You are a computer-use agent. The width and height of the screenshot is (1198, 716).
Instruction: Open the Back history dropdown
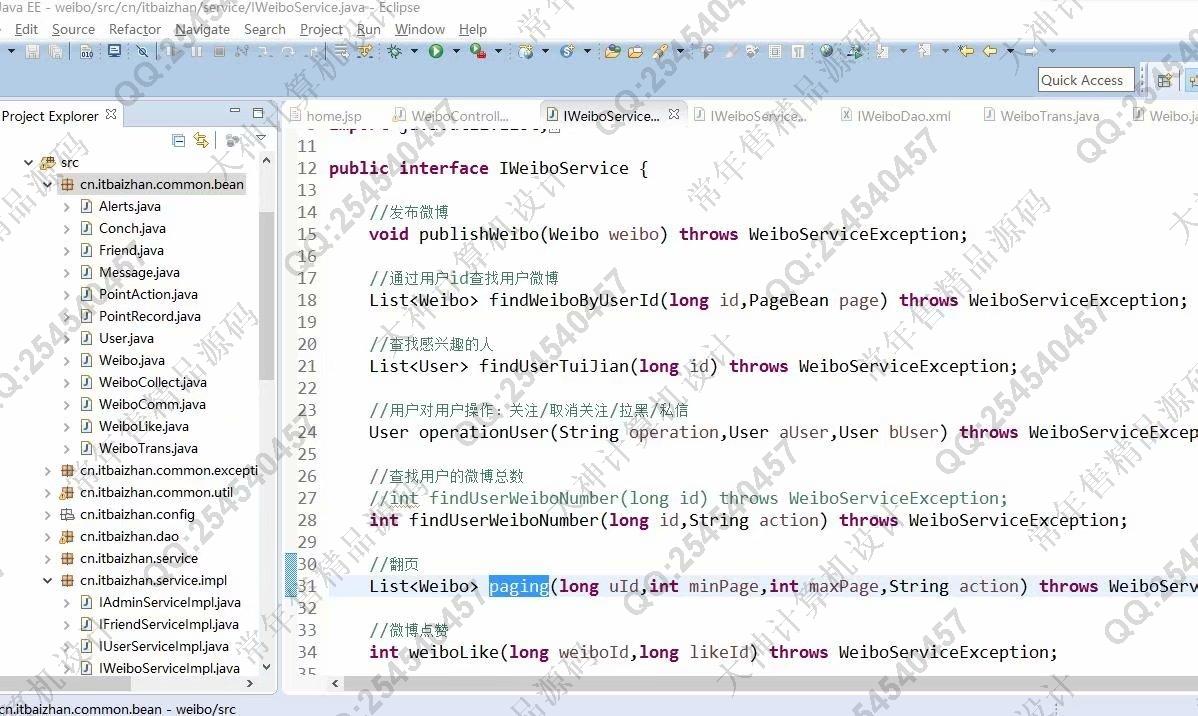click(1010, 51)
